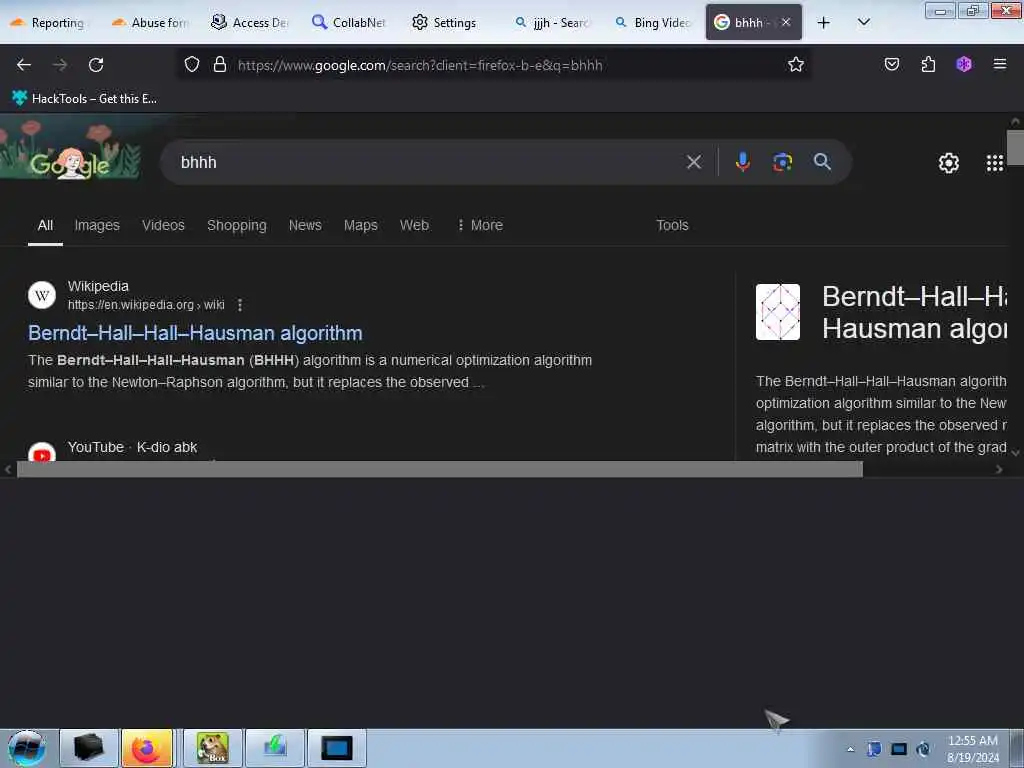Click the horizontal scrollbar thumb

point(440,469)
